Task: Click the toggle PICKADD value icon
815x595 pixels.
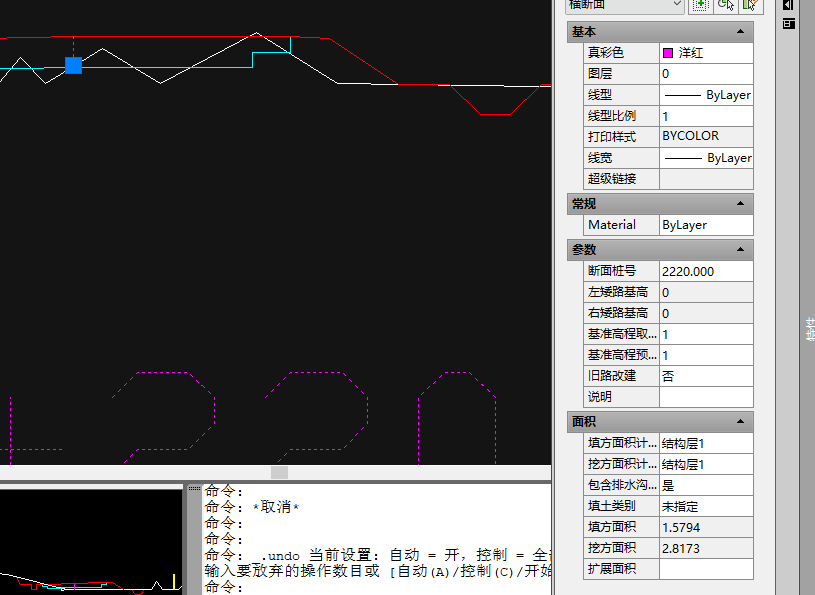Action: click(x=700, y=5)
